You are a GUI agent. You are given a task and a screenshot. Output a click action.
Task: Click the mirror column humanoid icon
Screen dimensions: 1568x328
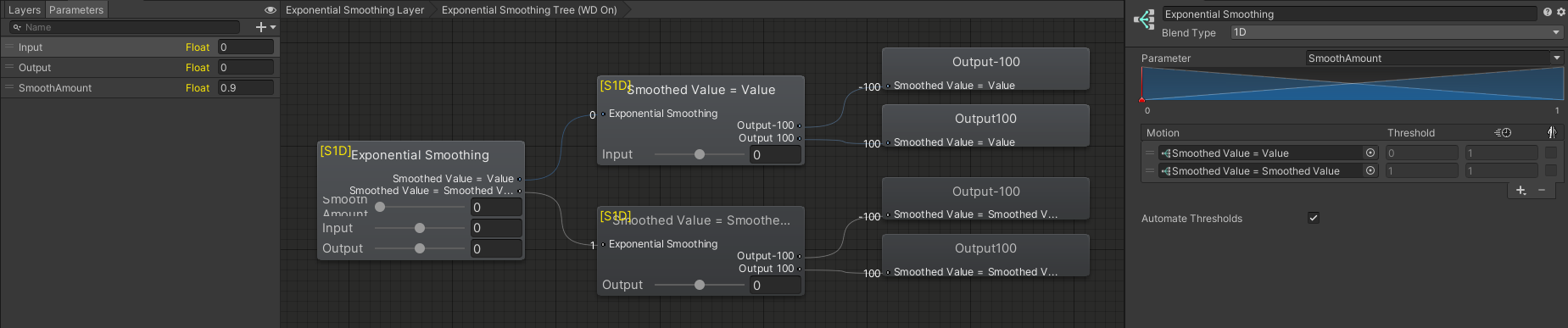(1551, 132)
